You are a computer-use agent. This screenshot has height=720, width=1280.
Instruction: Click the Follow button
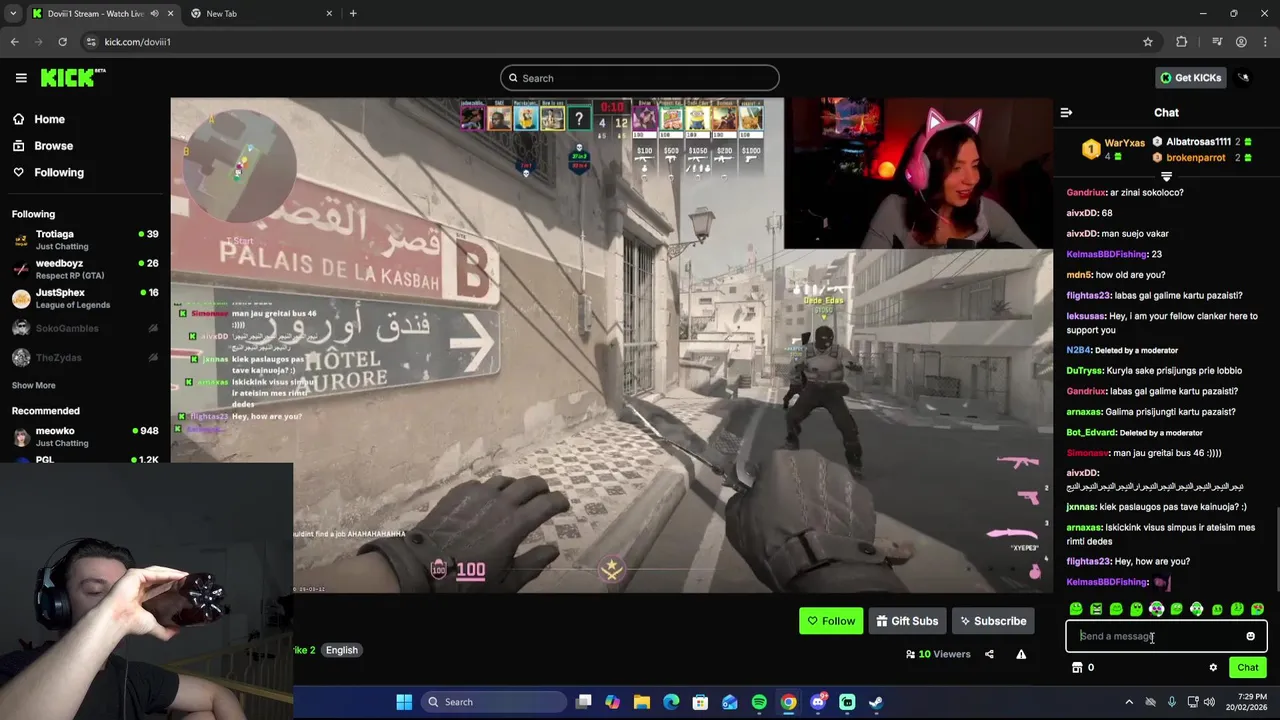[x=831, y=621]
